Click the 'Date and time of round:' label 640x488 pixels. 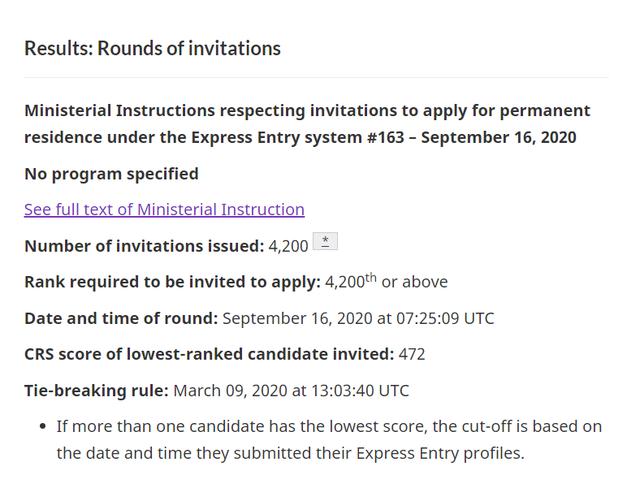coord(121,318)
